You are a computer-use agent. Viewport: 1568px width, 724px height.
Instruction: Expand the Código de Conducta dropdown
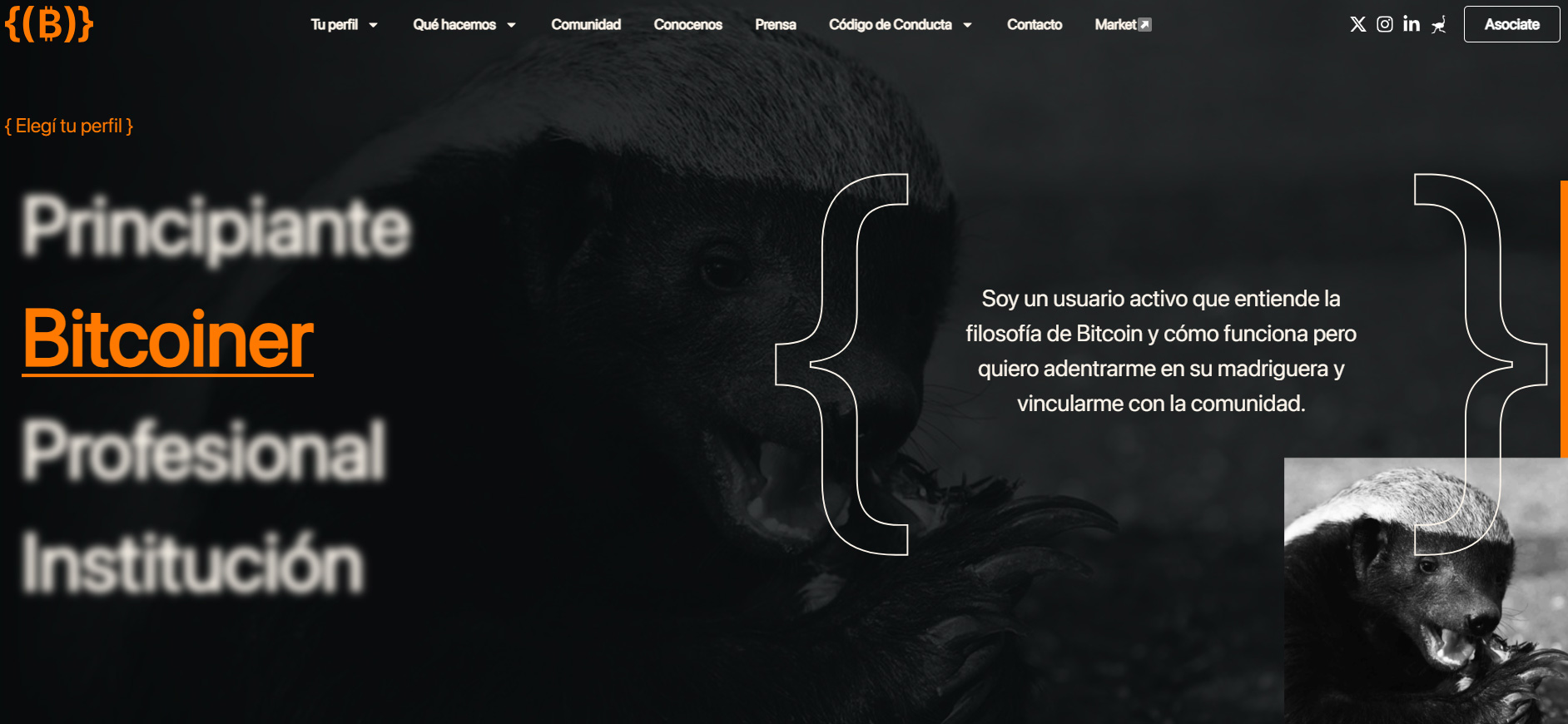pos(967,25)
